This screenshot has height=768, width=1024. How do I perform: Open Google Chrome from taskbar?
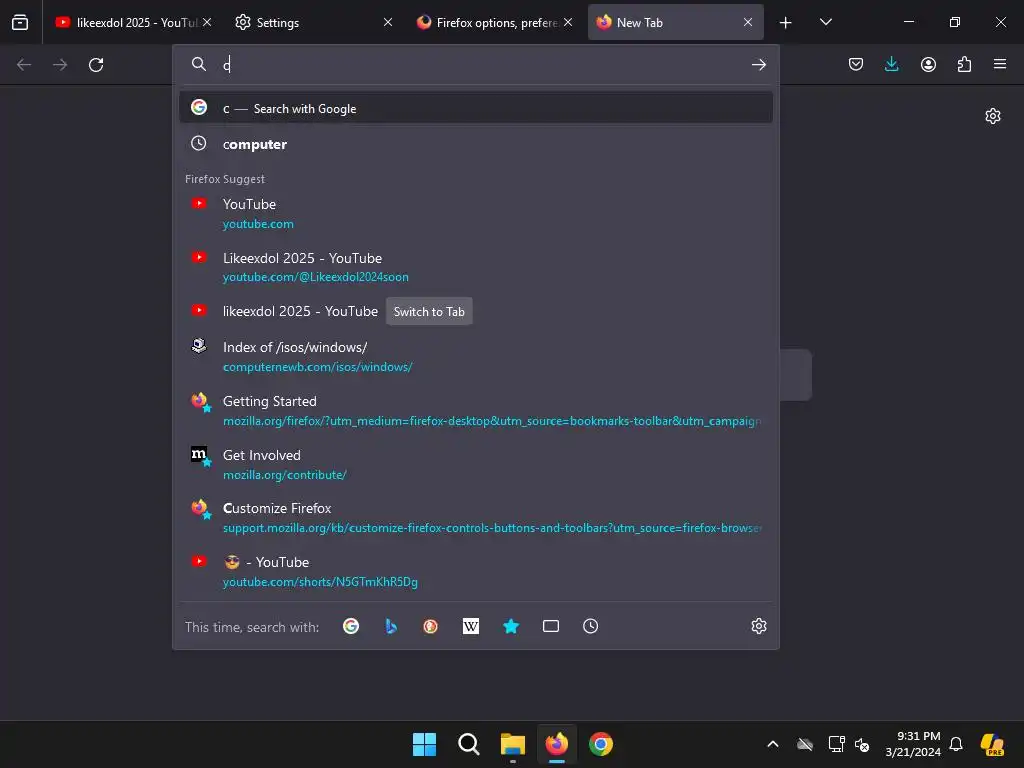(601, 744)
